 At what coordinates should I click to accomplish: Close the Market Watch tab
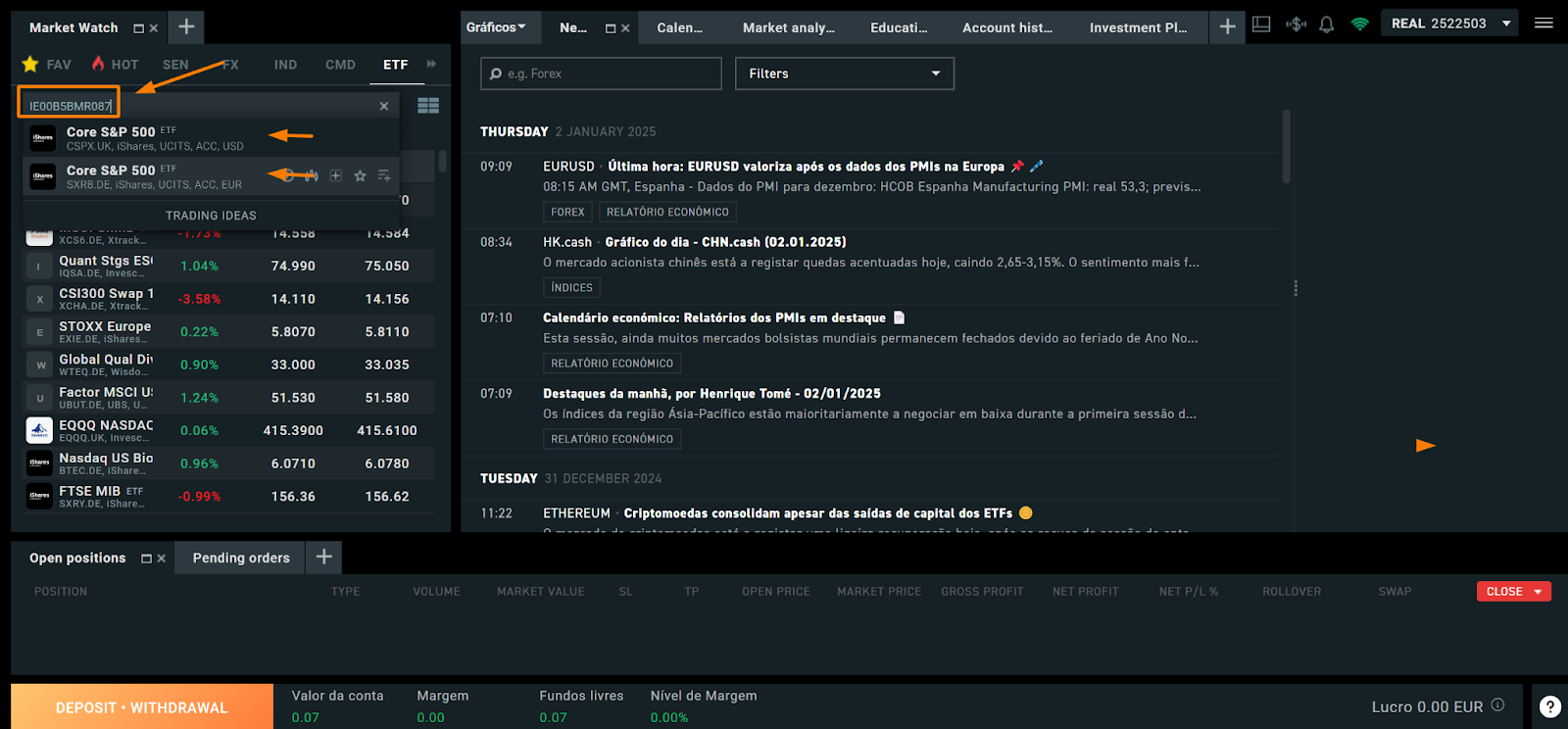click(x=154, y=28)
